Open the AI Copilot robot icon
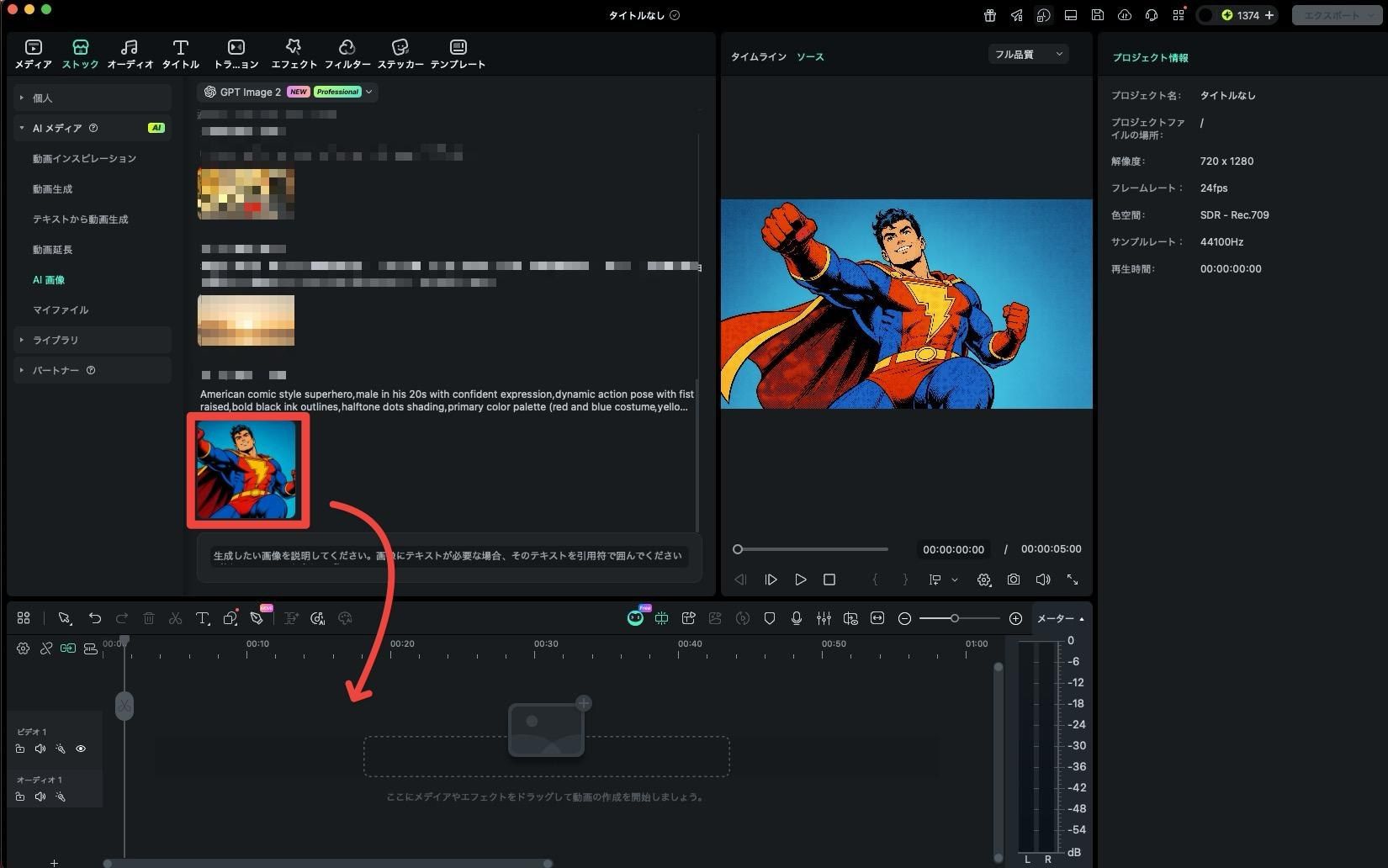This screenshot has width=1388, height=868. tap(635, 618)
